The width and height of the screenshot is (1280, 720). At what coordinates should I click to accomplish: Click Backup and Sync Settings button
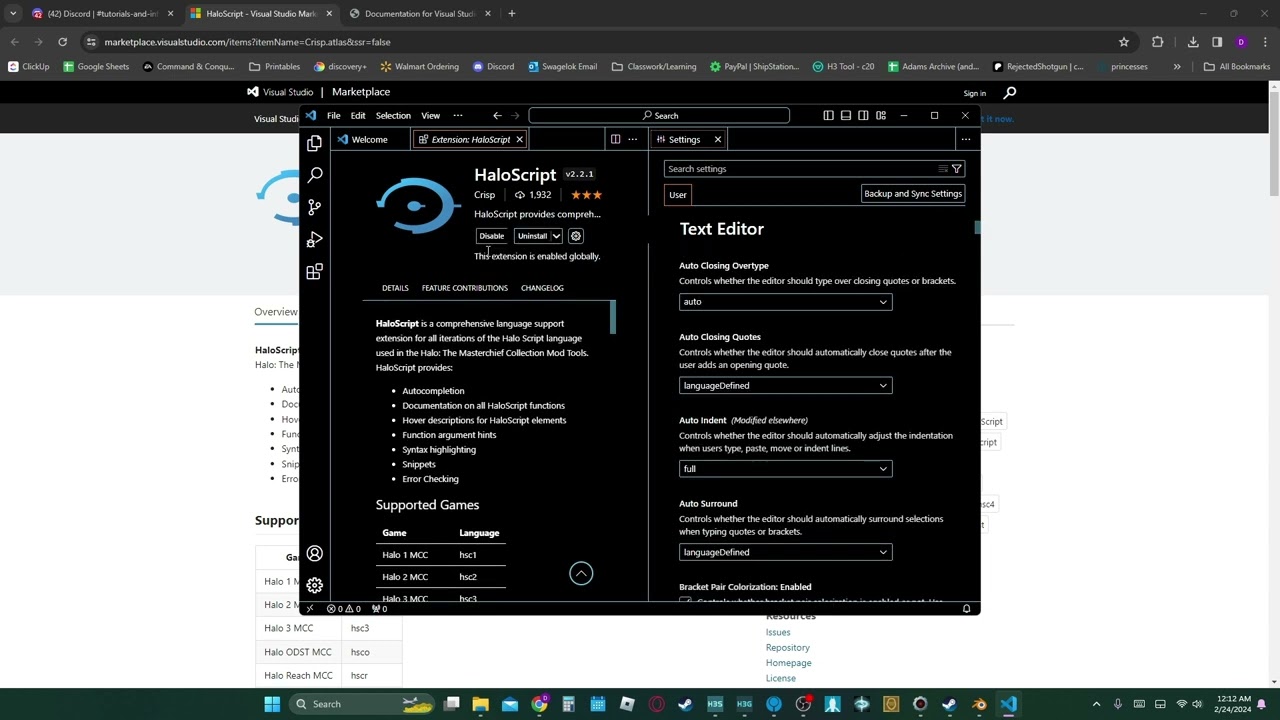(x=913, y=194)
